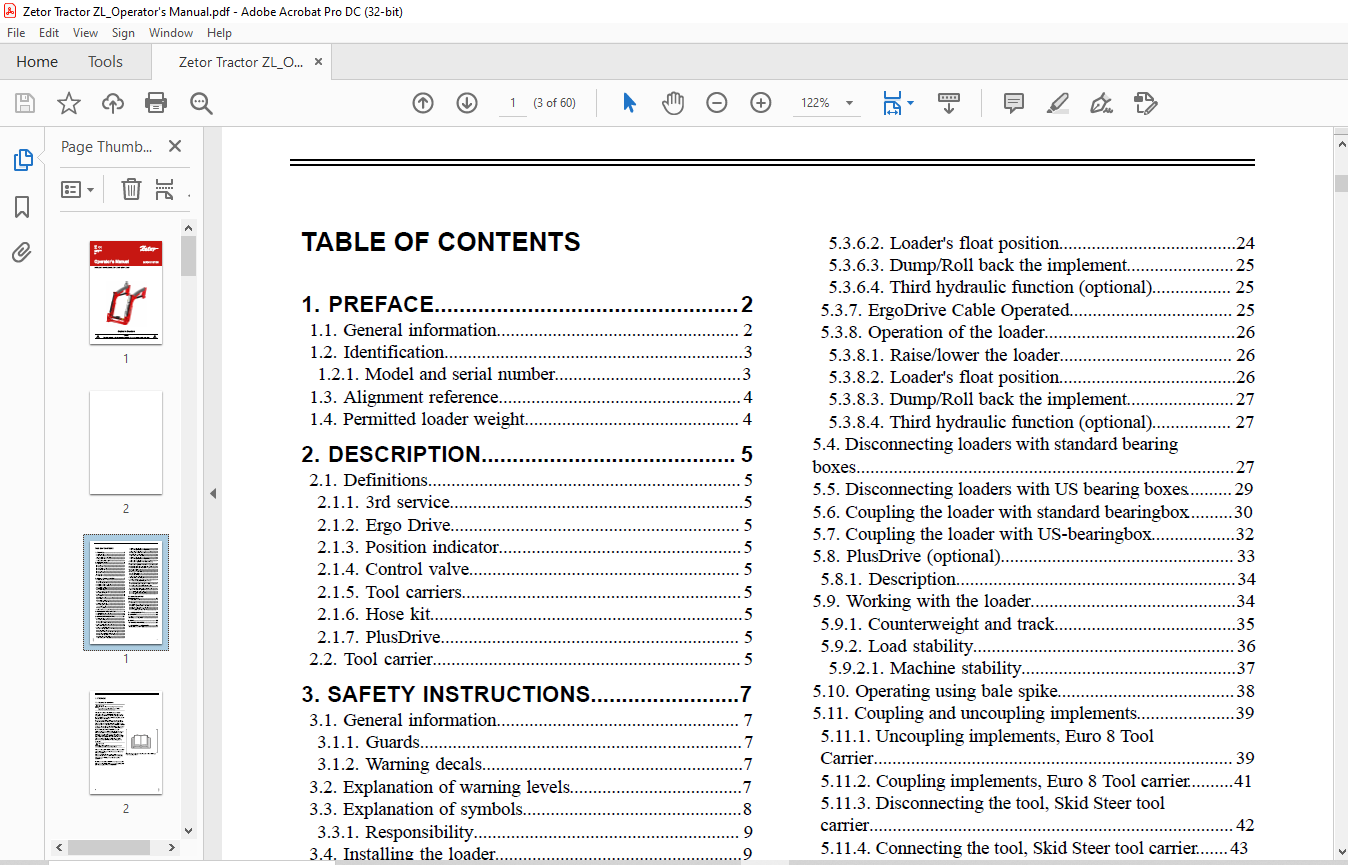Click the upload to cloud icon

[113, 103]
